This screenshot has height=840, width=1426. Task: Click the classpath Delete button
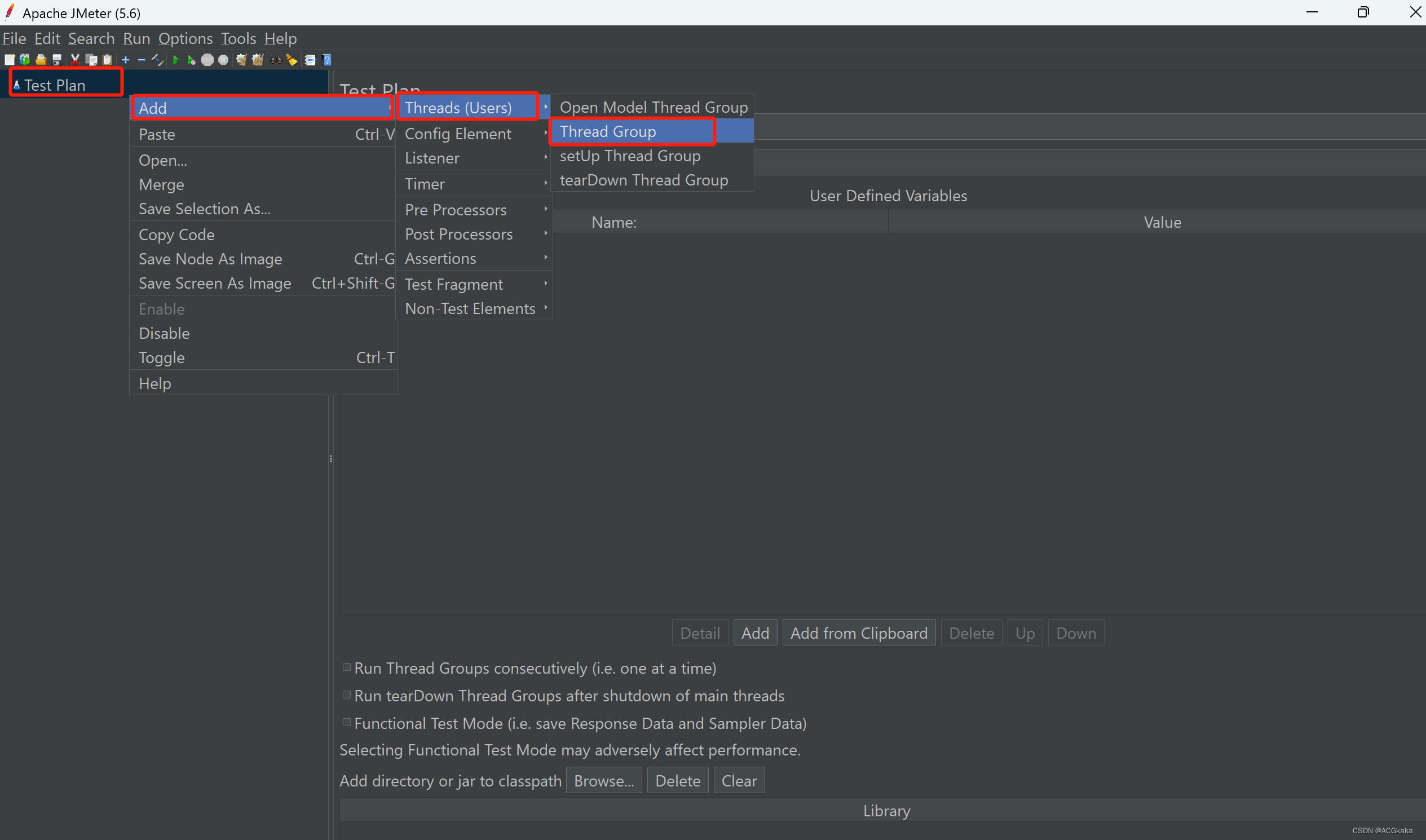pos(678,781)
